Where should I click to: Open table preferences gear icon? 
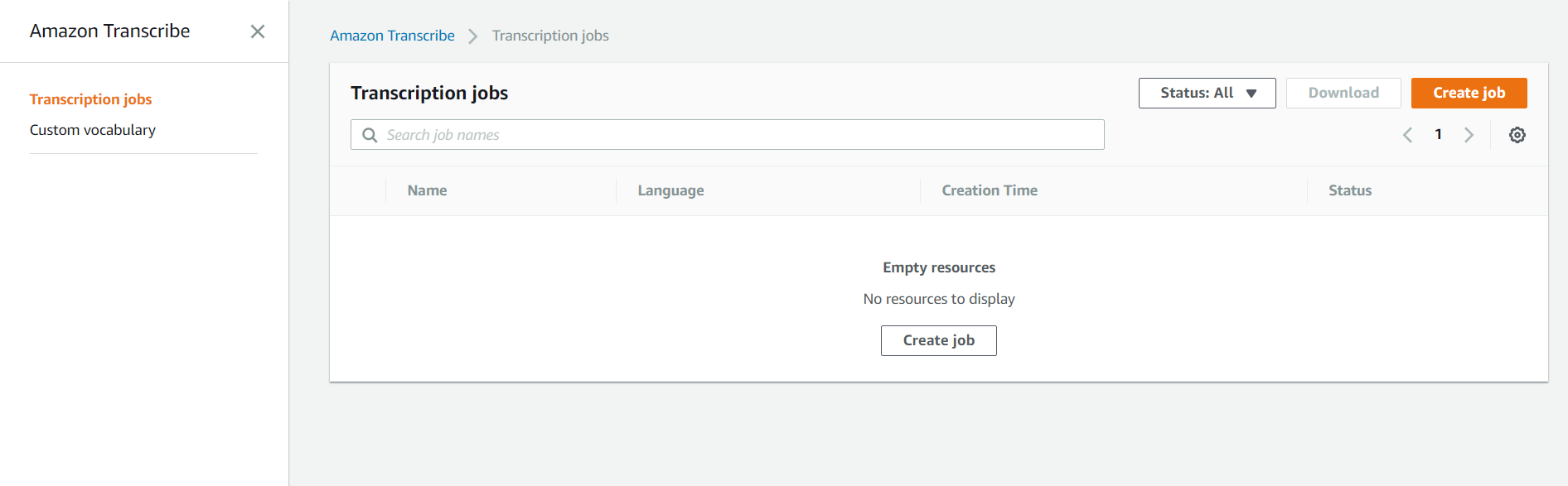click(x=1517, y=135)
